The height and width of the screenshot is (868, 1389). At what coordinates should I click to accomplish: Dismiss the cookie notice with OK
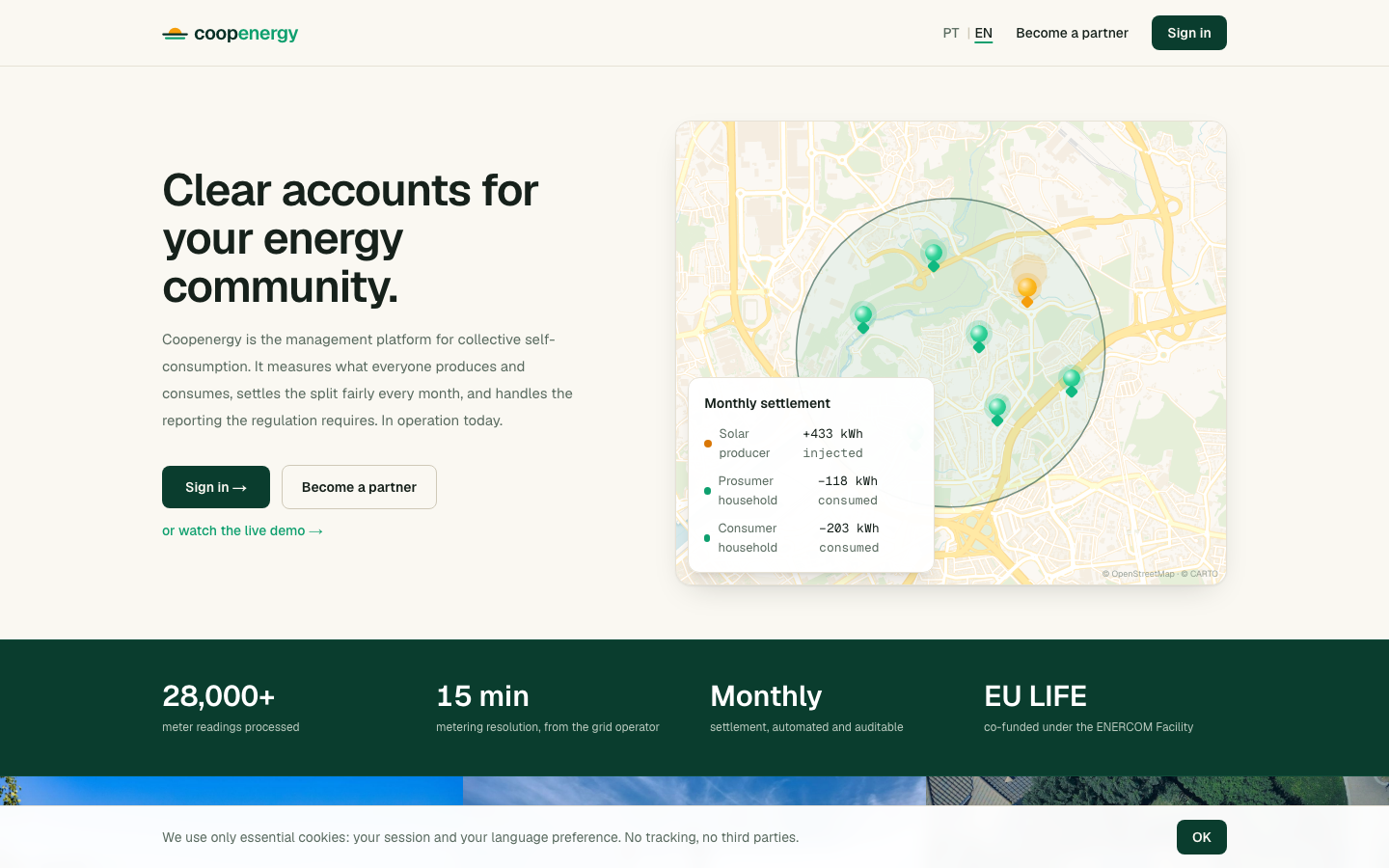pos(1202,837)
